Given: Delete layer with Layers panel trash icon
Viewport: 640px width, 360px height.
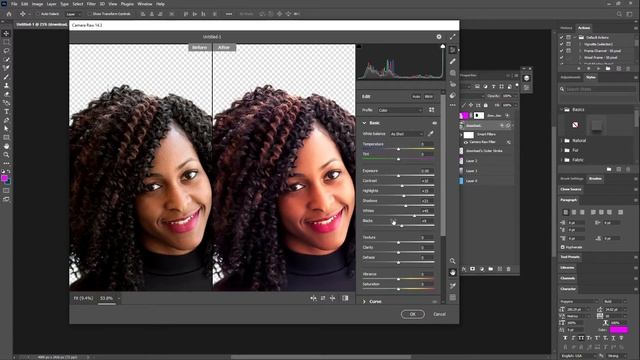Looking at the screenshot, I should [509, 269].
